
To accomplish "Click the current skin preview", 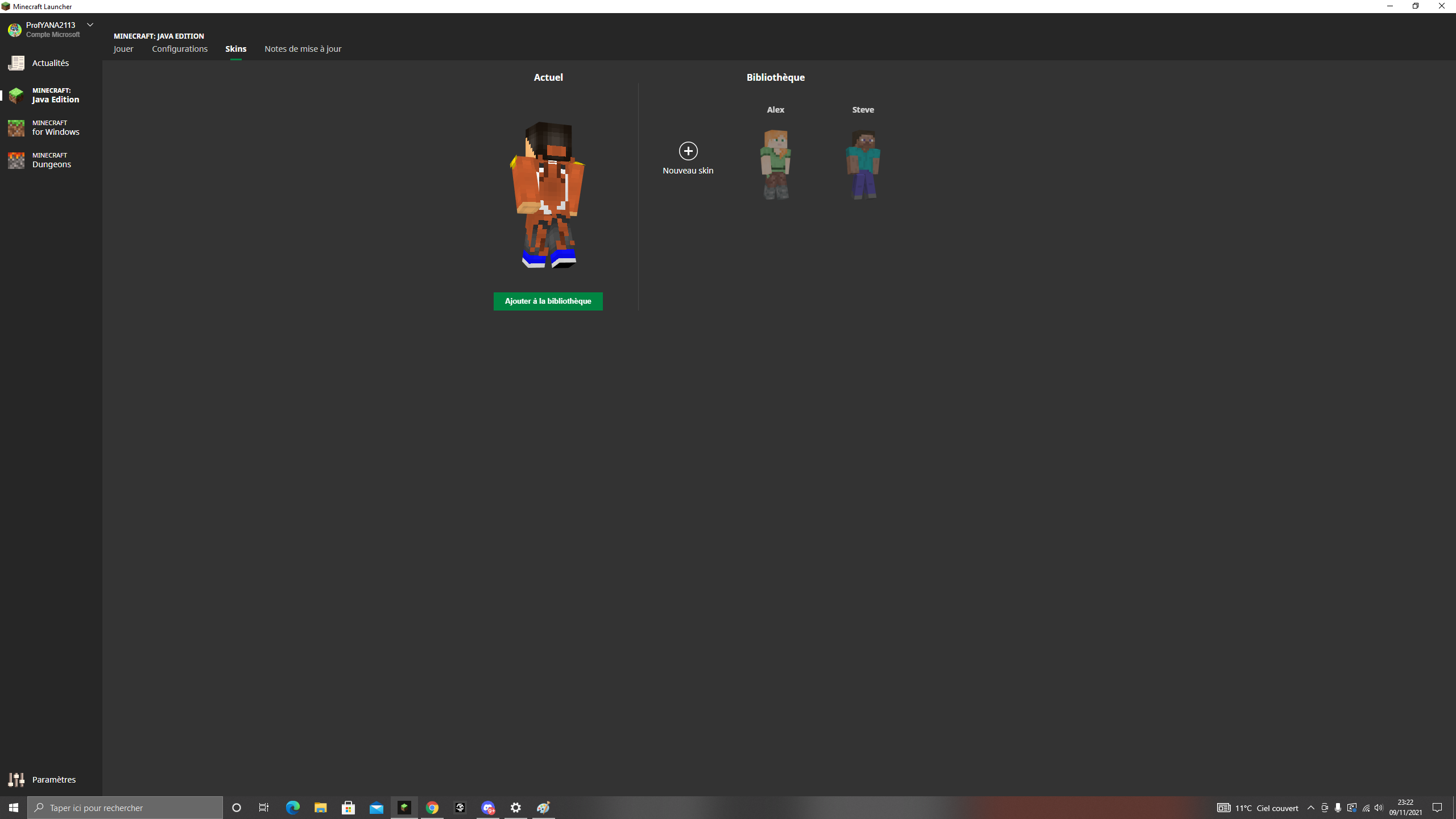I will point(548,195).
